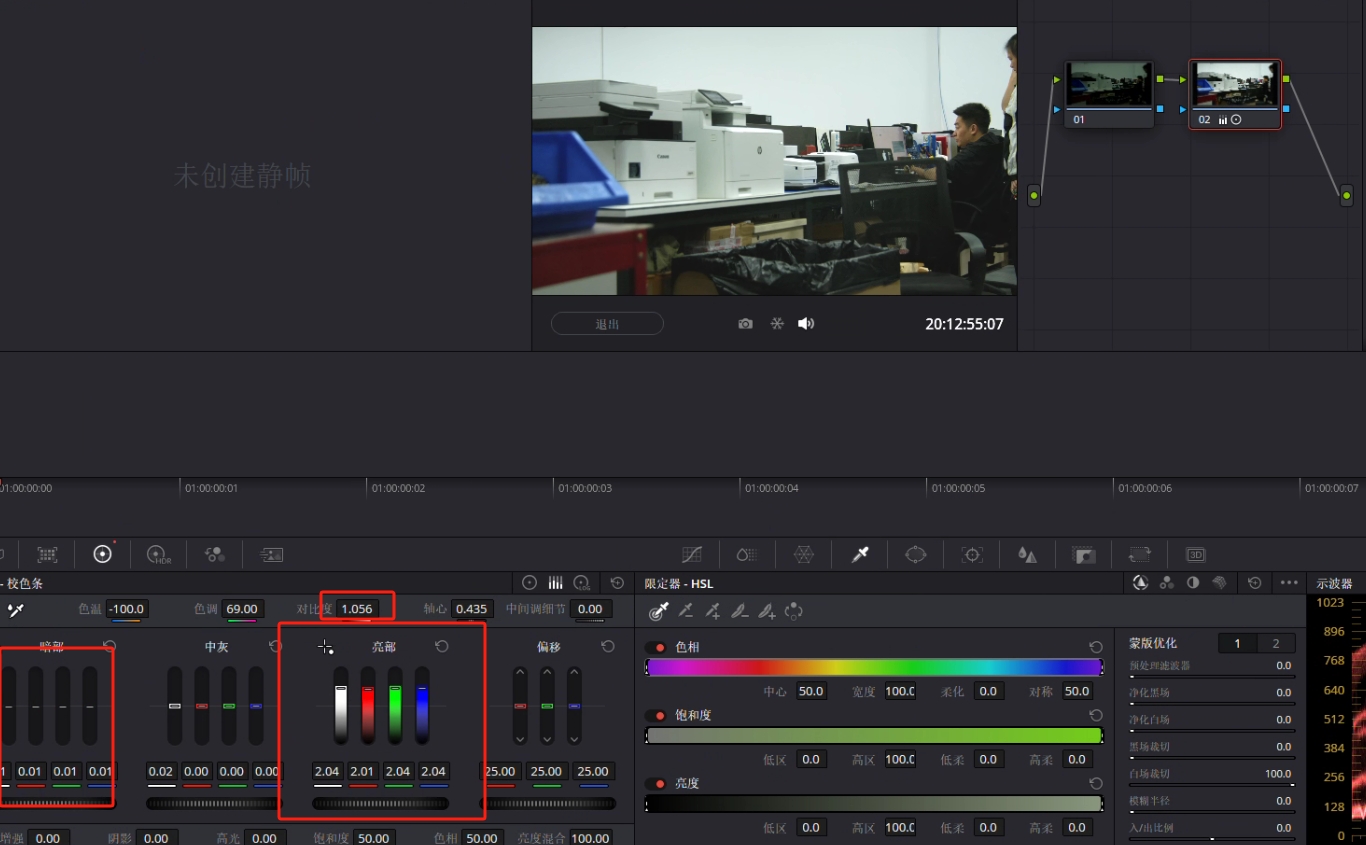Choose luminance qualifier mode icon
Image resolution: width=1366 pixels, height=845 pixels.
pyautogui.click(x=1193, y=583)
